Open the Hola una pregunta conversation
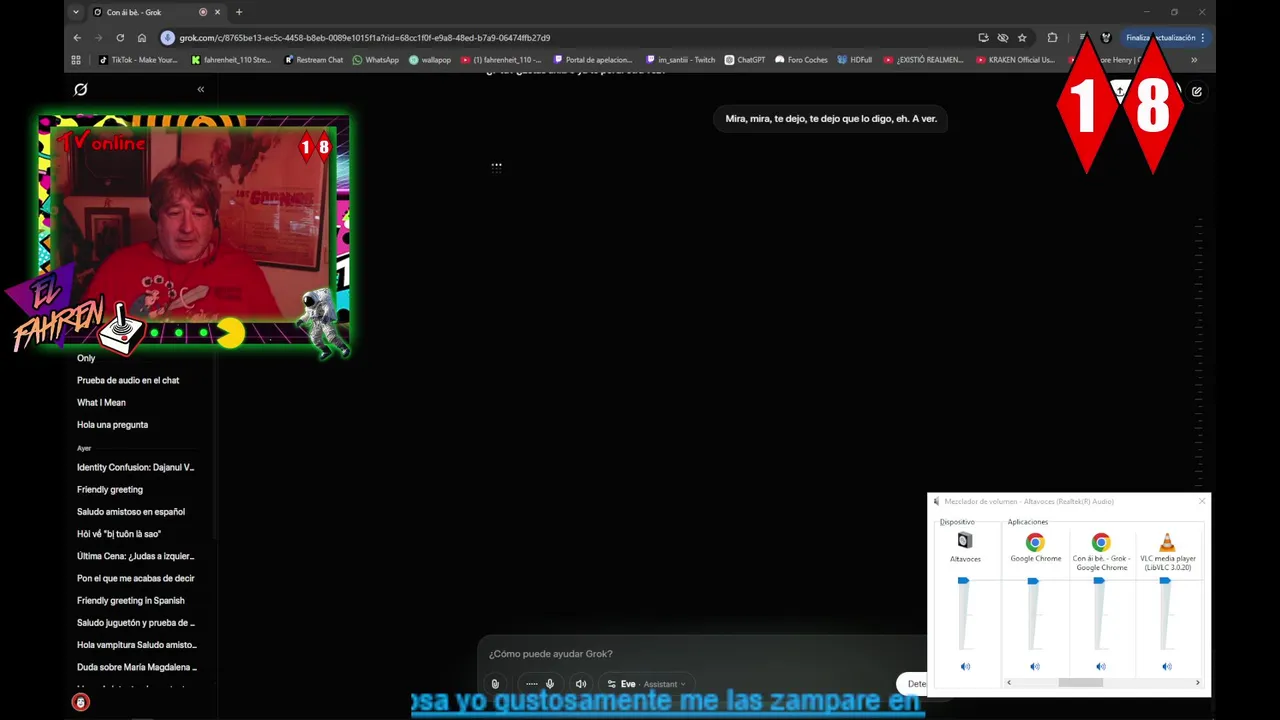The image size is (1280, 720). pyautogui.click(x=112, y=424)
